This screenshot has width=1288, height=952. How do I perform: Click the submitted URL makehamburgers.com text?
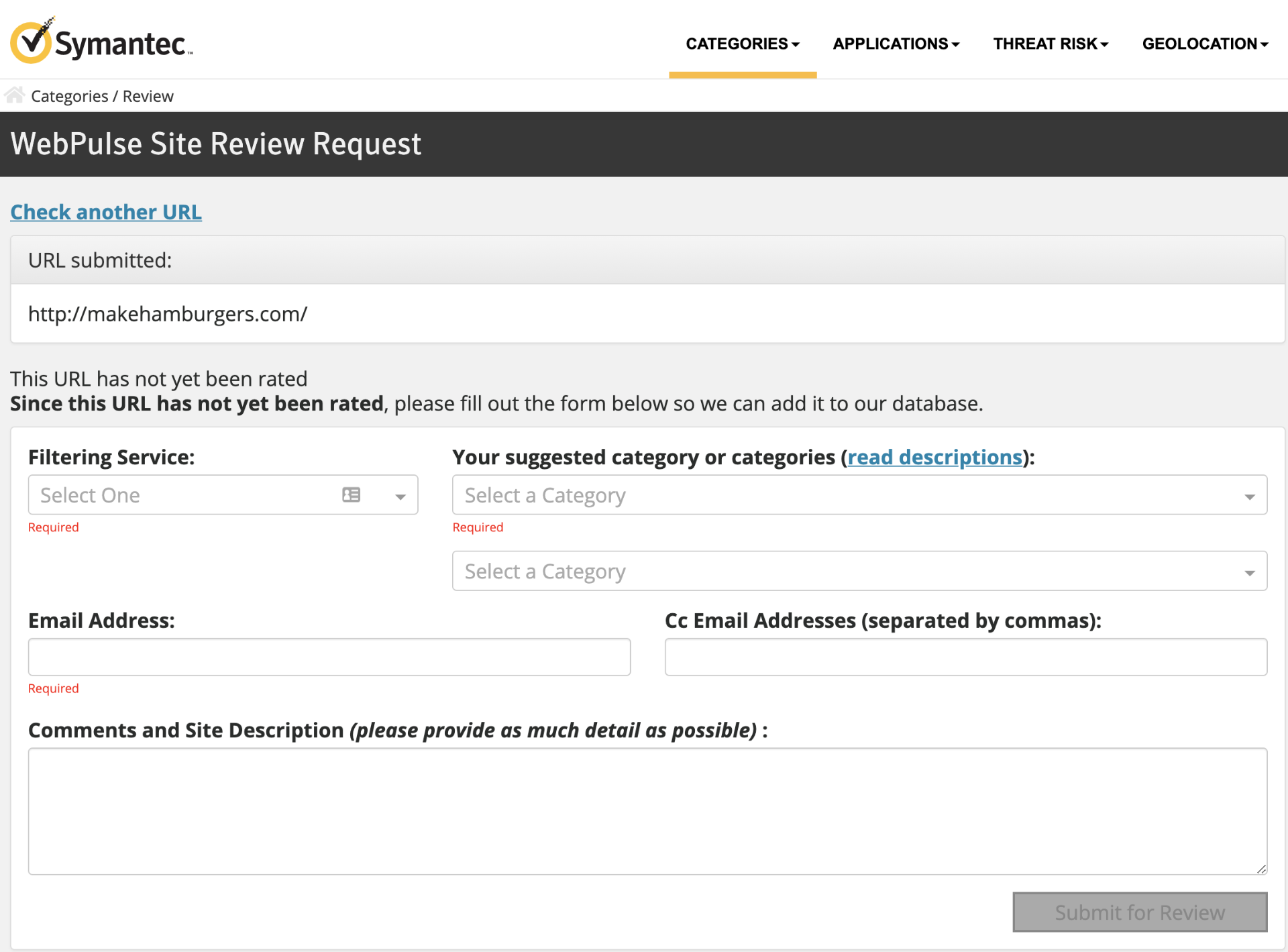(x=168, y=314)
